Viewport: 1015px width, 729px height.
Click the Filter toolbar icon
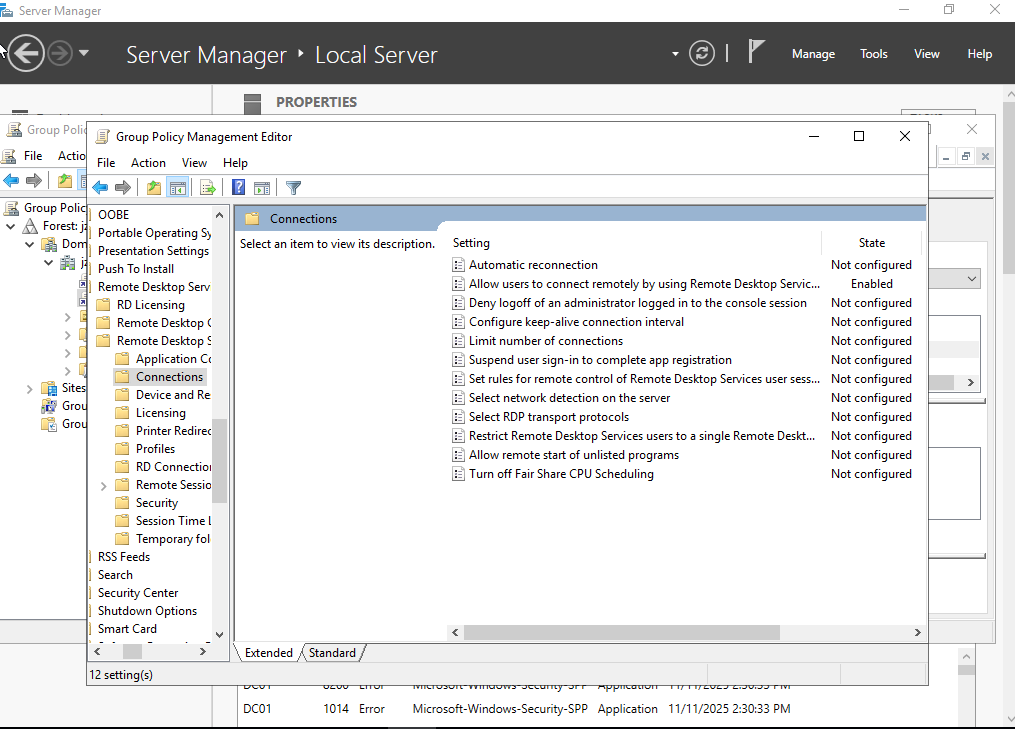tap(291, 187)
